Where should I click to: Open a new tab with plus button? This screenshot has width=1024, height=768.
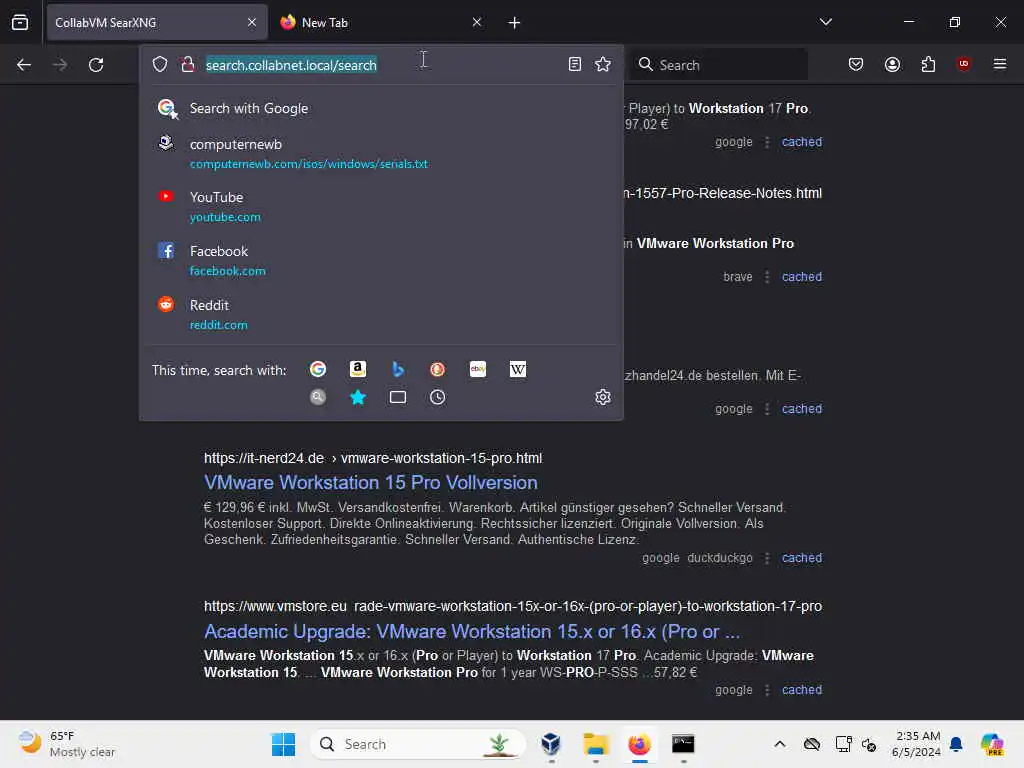515,23
